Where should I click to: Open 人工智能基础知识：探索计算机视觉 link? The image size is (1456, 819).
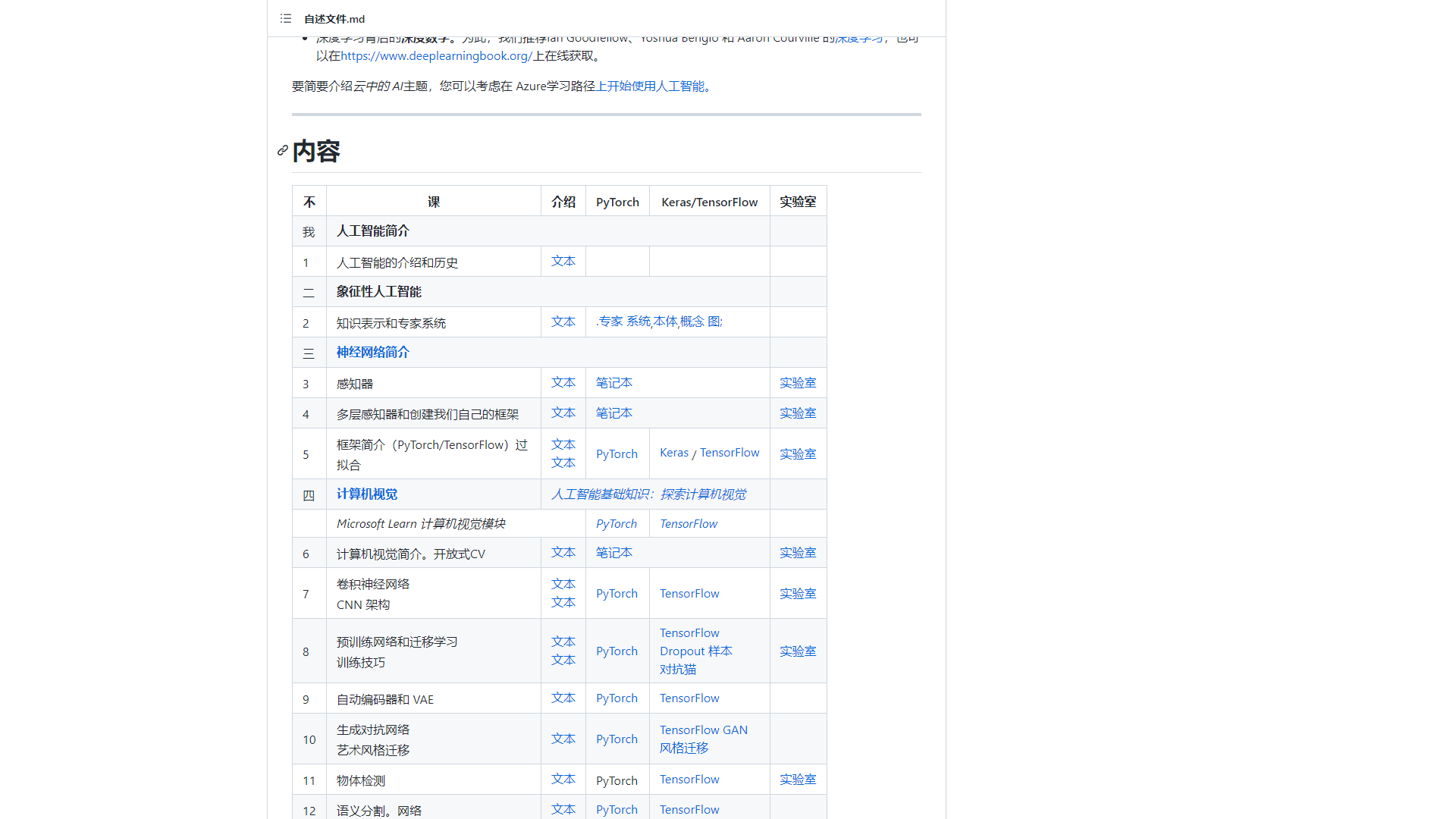pyautogui.click(x=648, y=494)
